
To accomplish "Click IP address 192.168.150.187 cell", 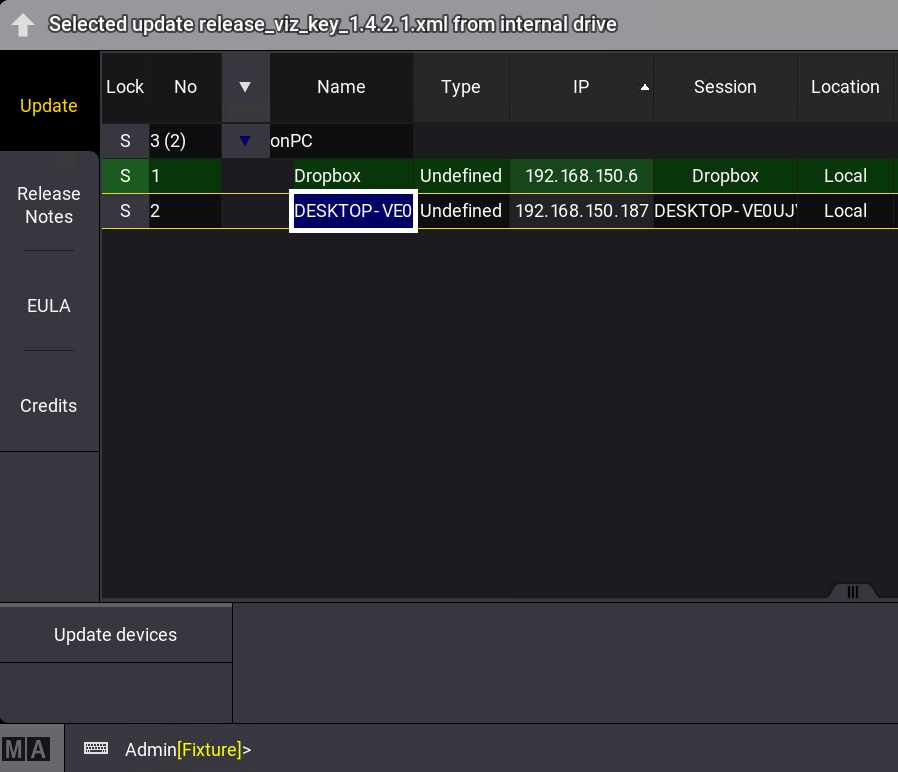I will coord(581,211).
